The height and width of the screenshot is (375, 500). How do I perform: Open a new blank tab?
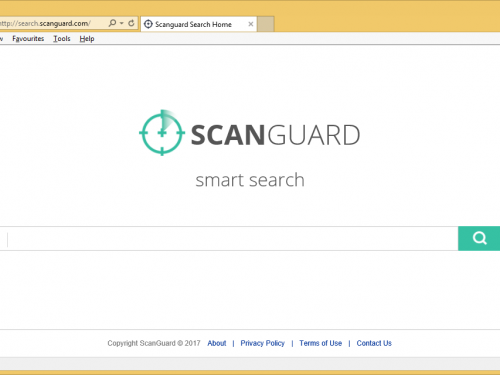tap(266, 24)
